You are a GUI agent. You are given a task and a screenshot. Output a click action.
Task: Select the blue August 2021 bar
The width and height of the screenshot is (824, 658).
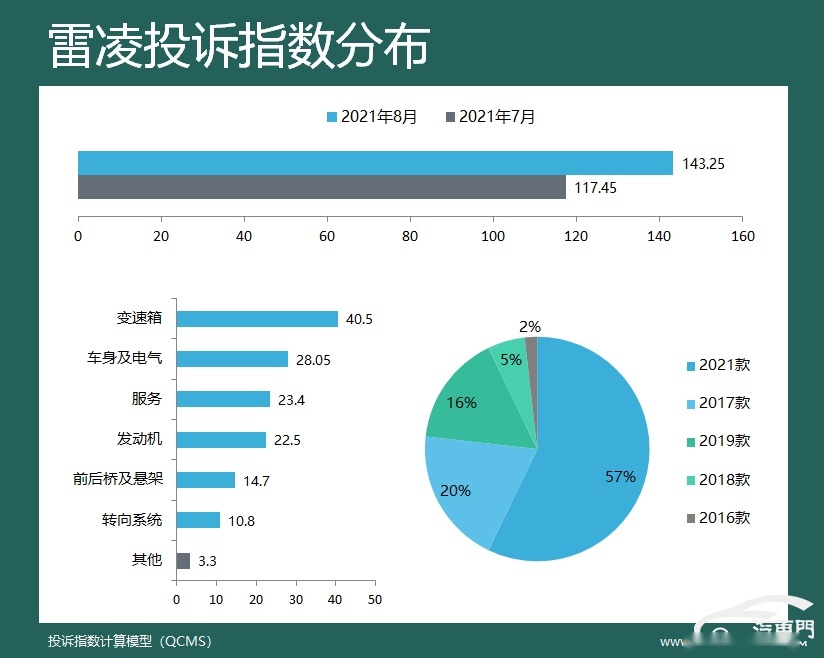pos(375,163)
